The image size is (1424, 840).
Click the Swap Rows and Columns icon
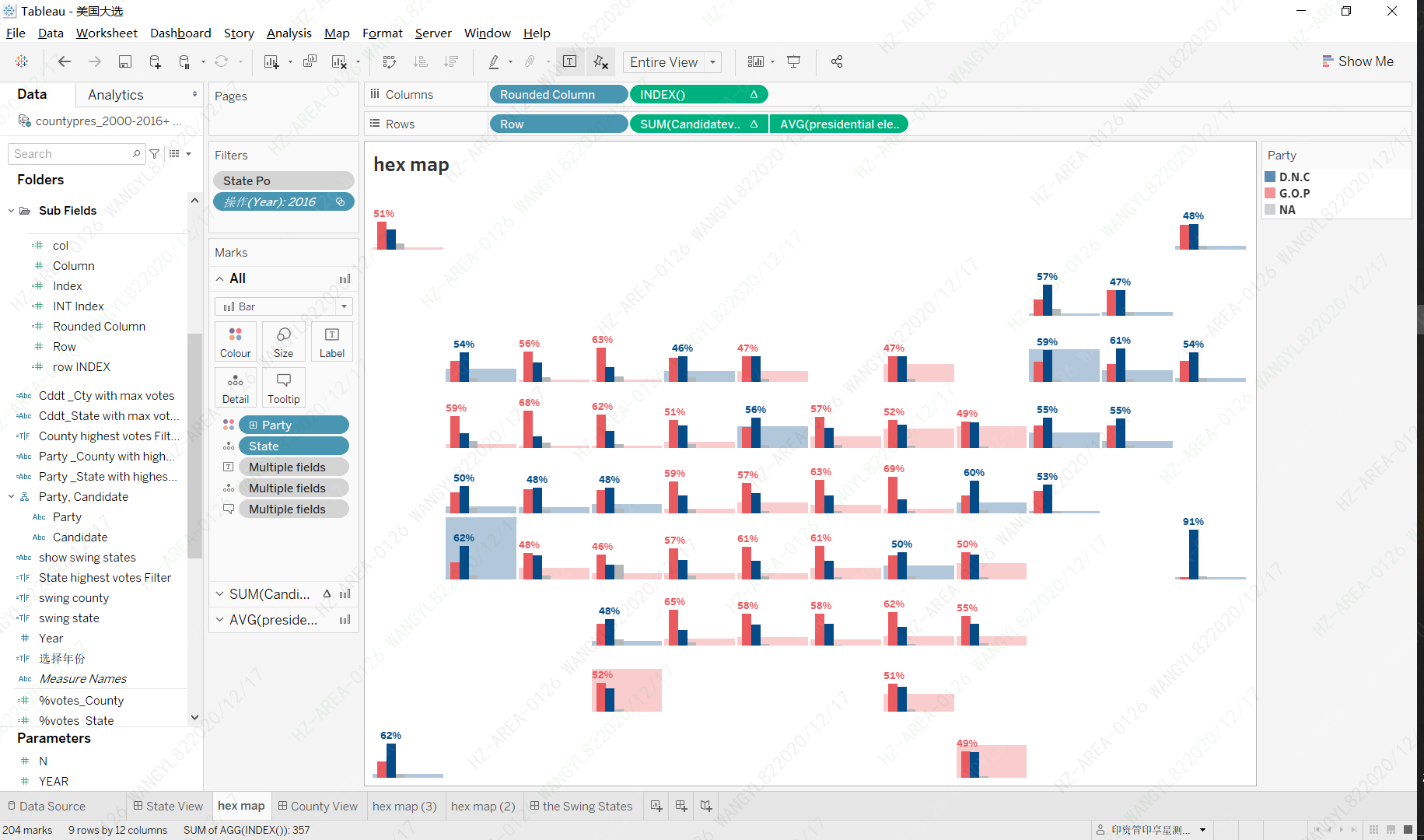(390, 62)
